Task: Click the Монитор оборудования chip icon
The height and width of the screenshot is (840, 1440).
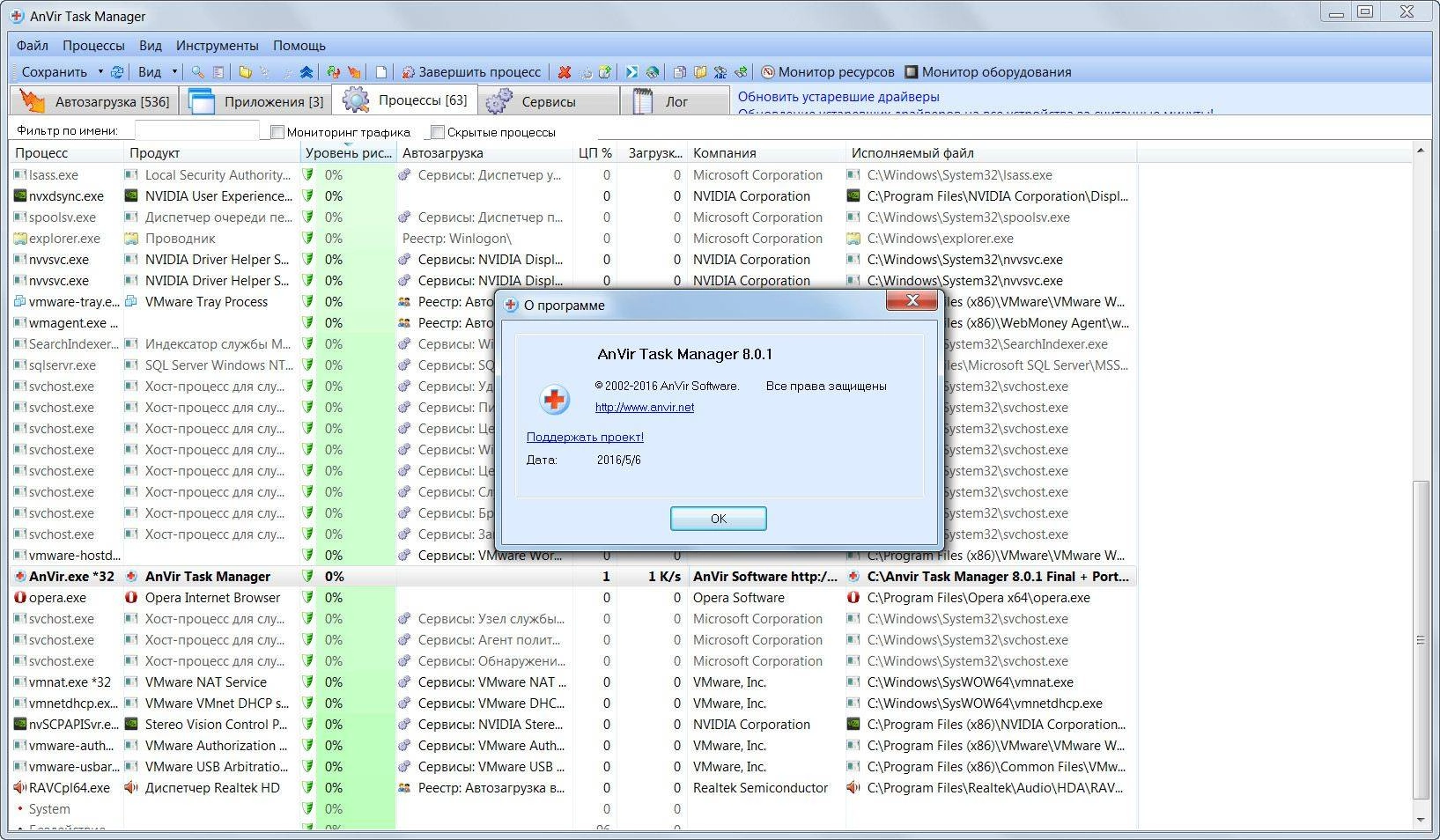Action: (912, 72)
